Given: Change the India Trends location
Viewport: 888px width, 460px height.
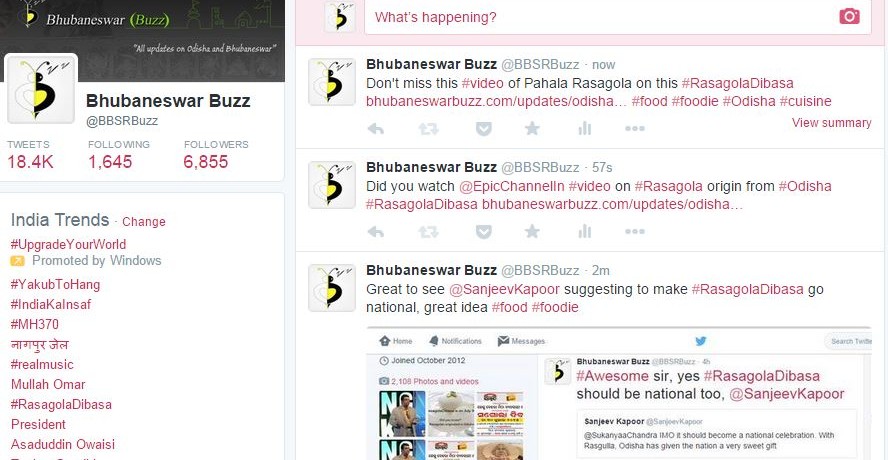Looking at the screenshot, I should pos(144,222).
